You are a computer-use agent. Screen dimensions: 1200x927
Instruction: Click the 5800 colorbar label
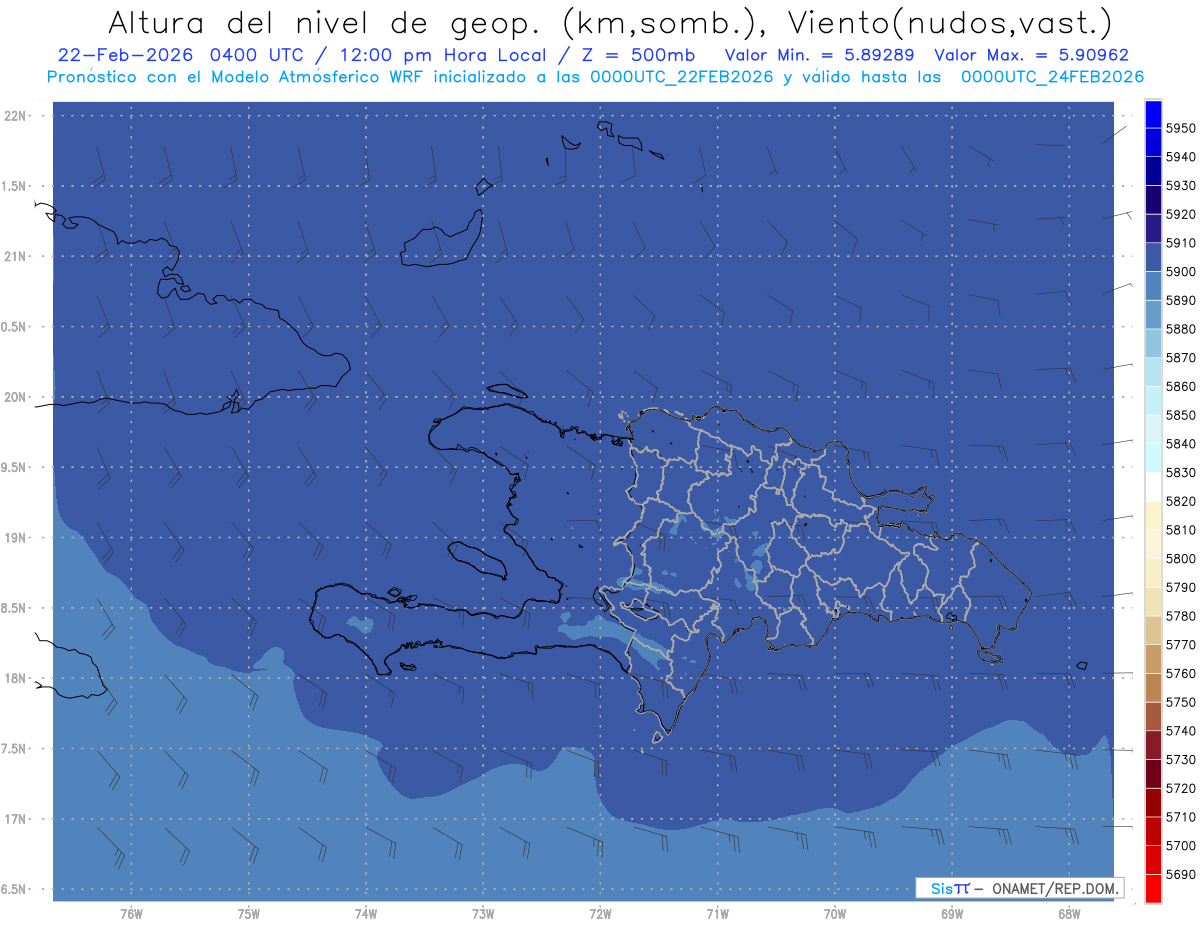(1180, 558)
